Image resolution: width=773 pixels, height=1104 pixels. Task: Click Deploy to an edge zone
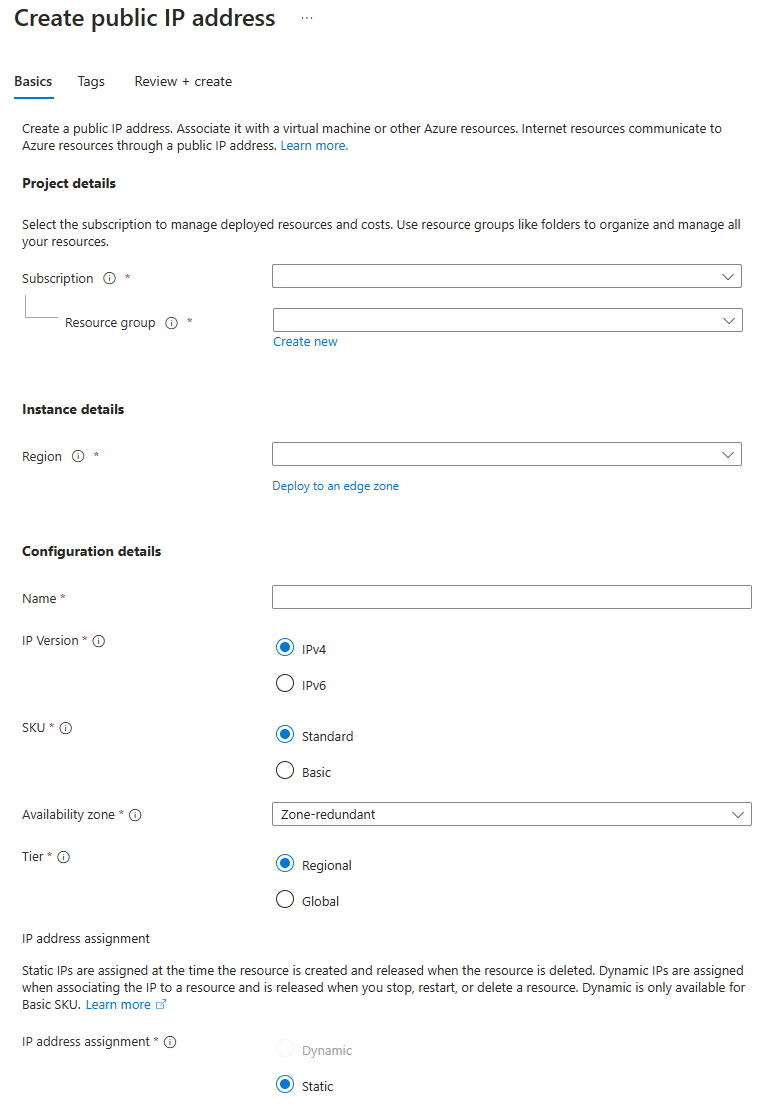tap(335, 485)
